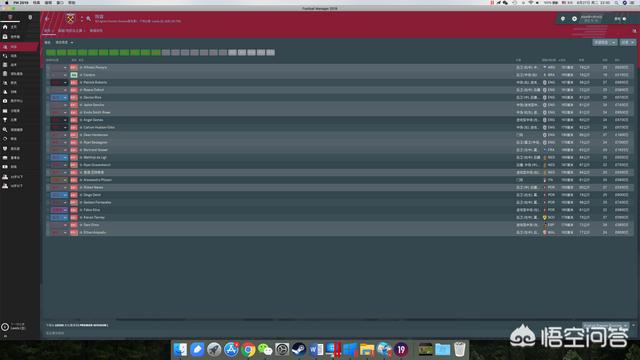This screenshot has width=640, height=360.
Task: Open player Patrick Roberts from the list
Action: (x=95, y=82)
